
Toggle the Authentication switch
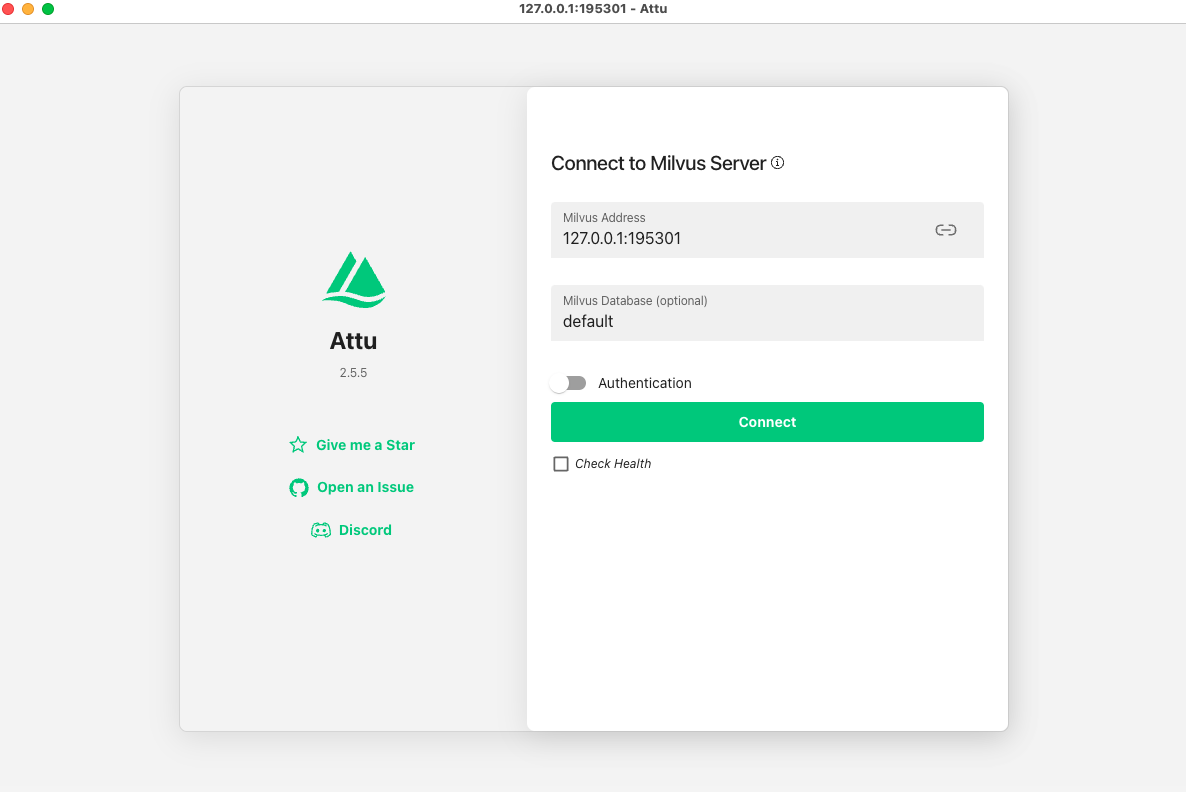click(x=569, y=384)
